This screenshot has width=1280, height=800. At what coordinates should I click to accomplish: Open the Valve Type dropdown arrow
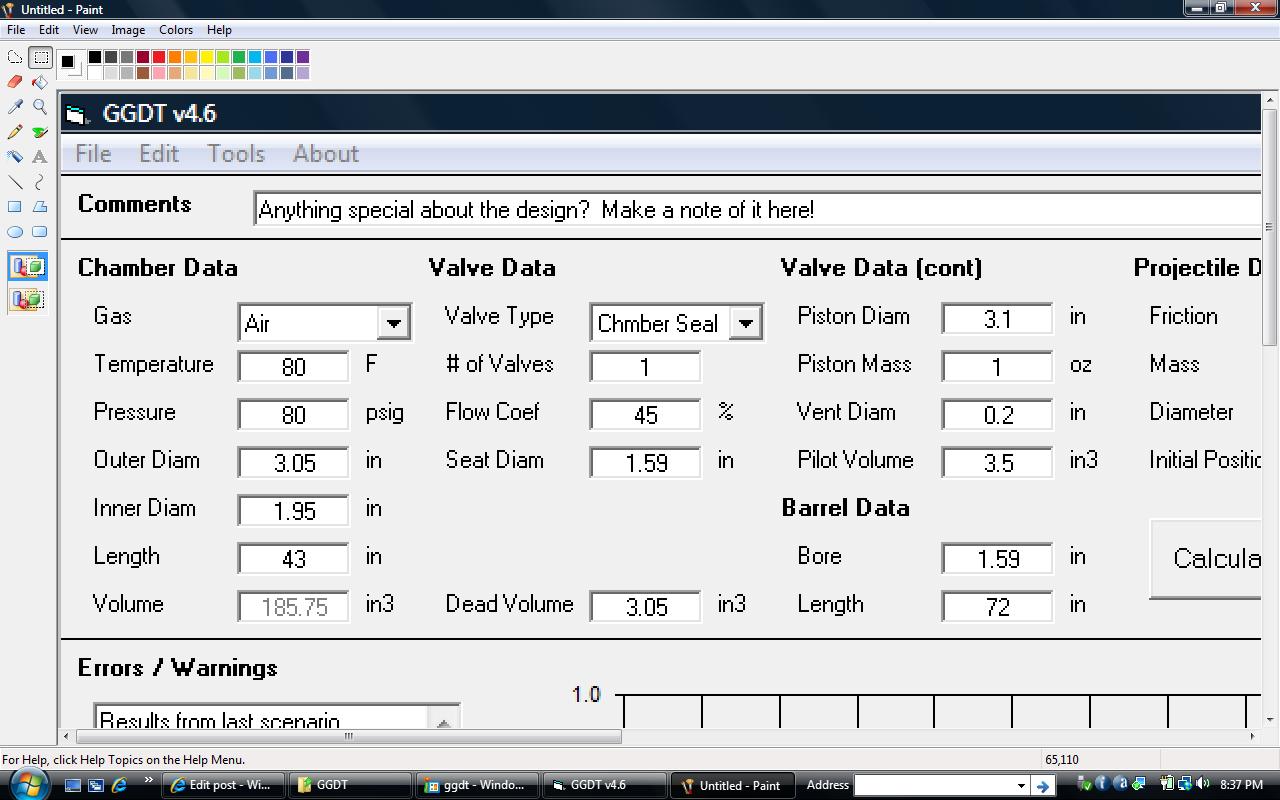tap(745, 323)
